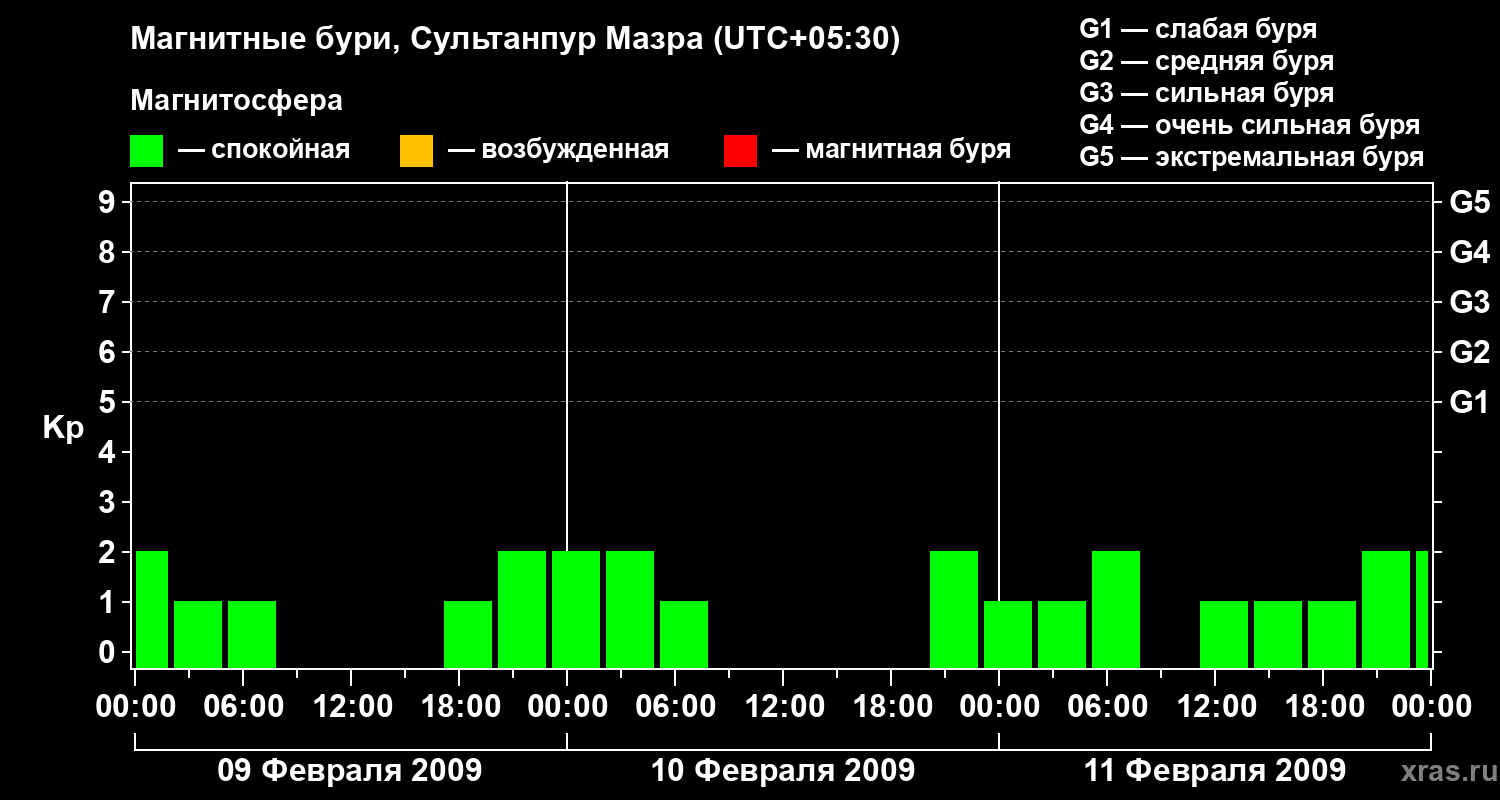Click the 'G4 — очень сильная буря' legend line
This screenshot has height=800, width=1500.
click(x=1250, y=125)
